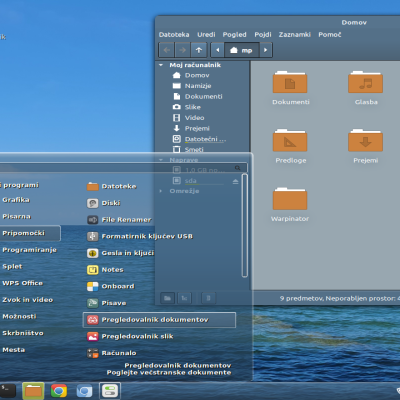Screen dimensions: 400x400
Task: Open the Glasba music folder
Action: point(365,82)
